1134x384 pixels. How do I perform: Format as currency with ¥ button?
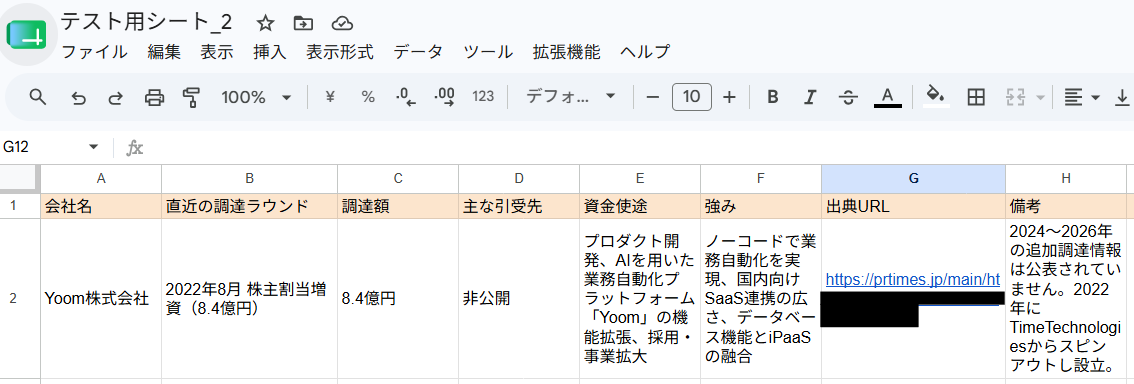(x=330, y=97)
